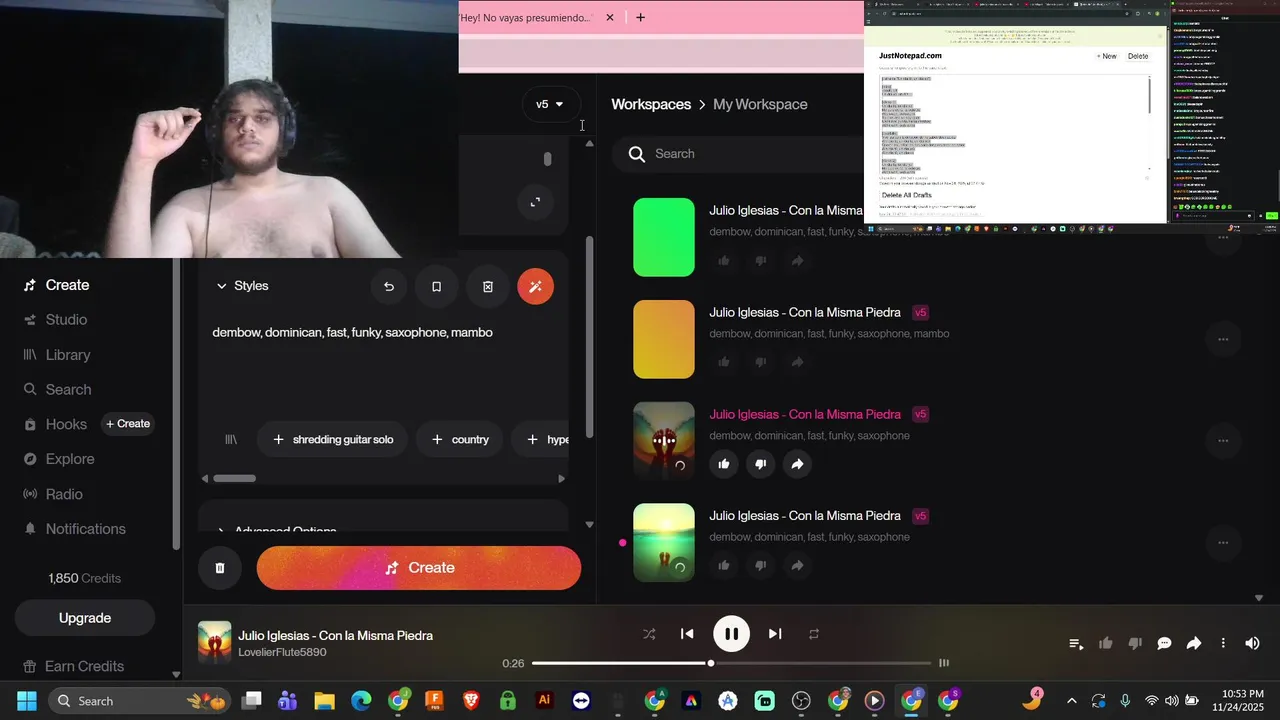Click the bookmark icon to save styles
The image size is (1280, 720).
click(436, 287)
